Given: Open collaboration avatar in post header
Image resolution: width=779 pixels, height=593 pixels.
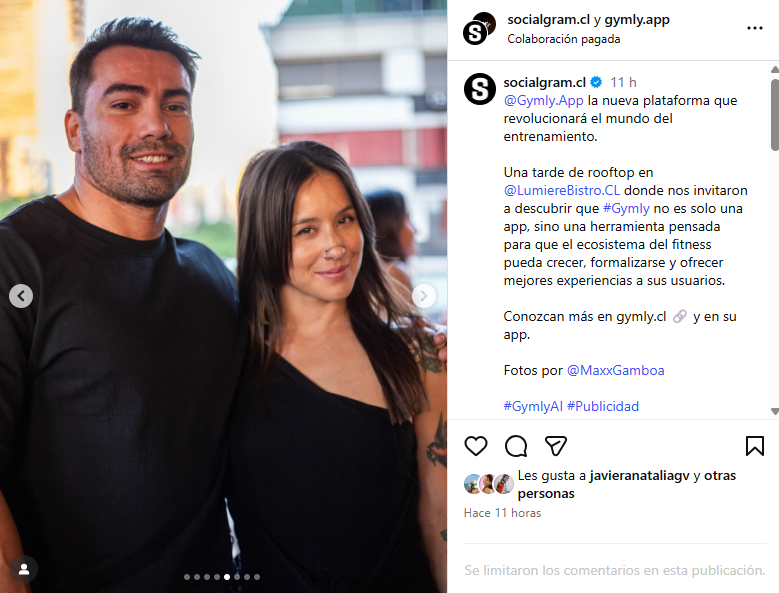Looking at the screenshot, I should [x=479, y=28].
